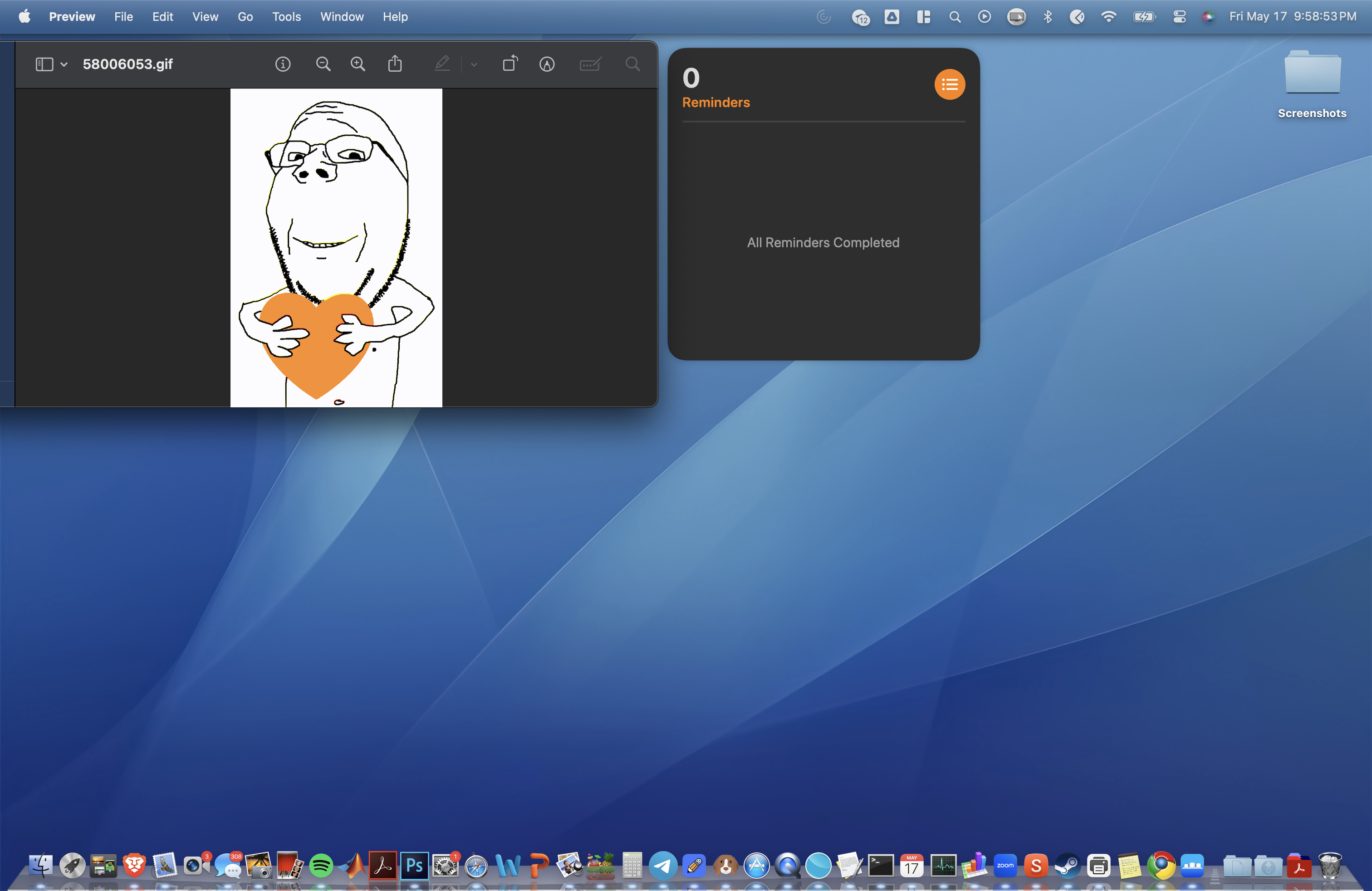Open Control Center from menu bar
The image size is (1372, 891).
[x=1179, y=17]
